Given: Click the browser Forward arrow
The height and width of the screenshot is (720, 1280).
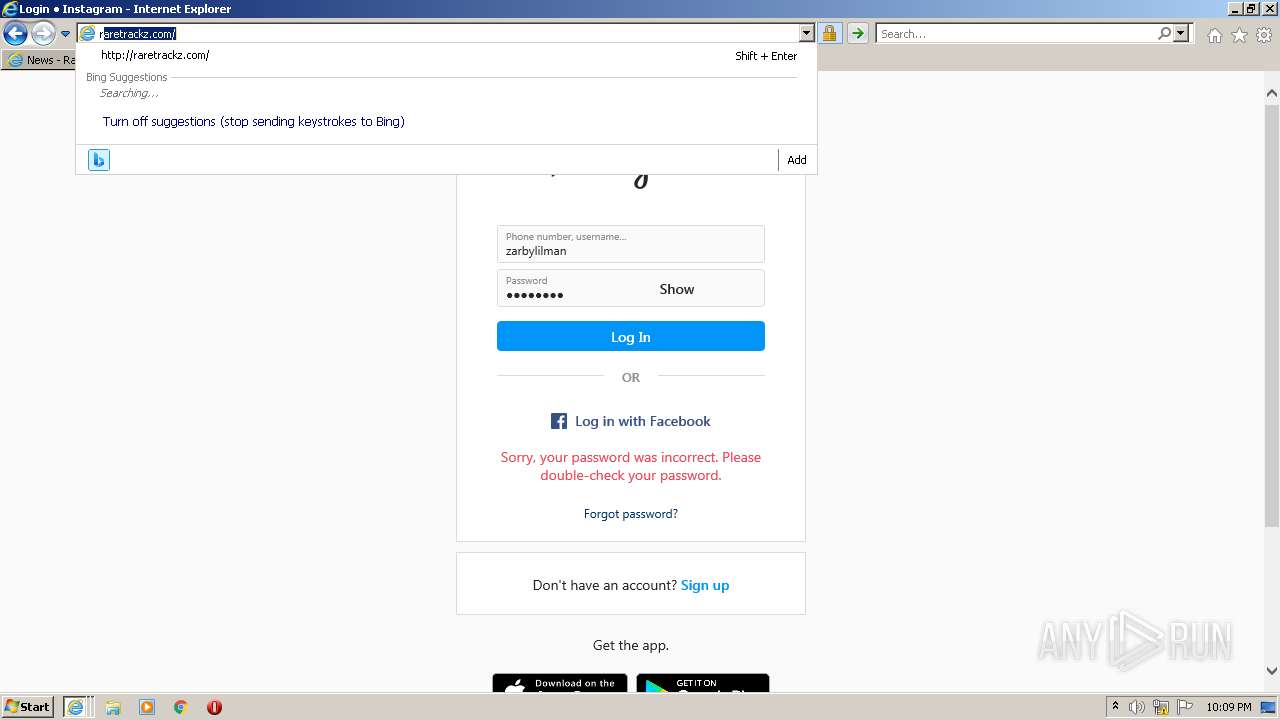Looking at the screenshot, I should point(43,34).
